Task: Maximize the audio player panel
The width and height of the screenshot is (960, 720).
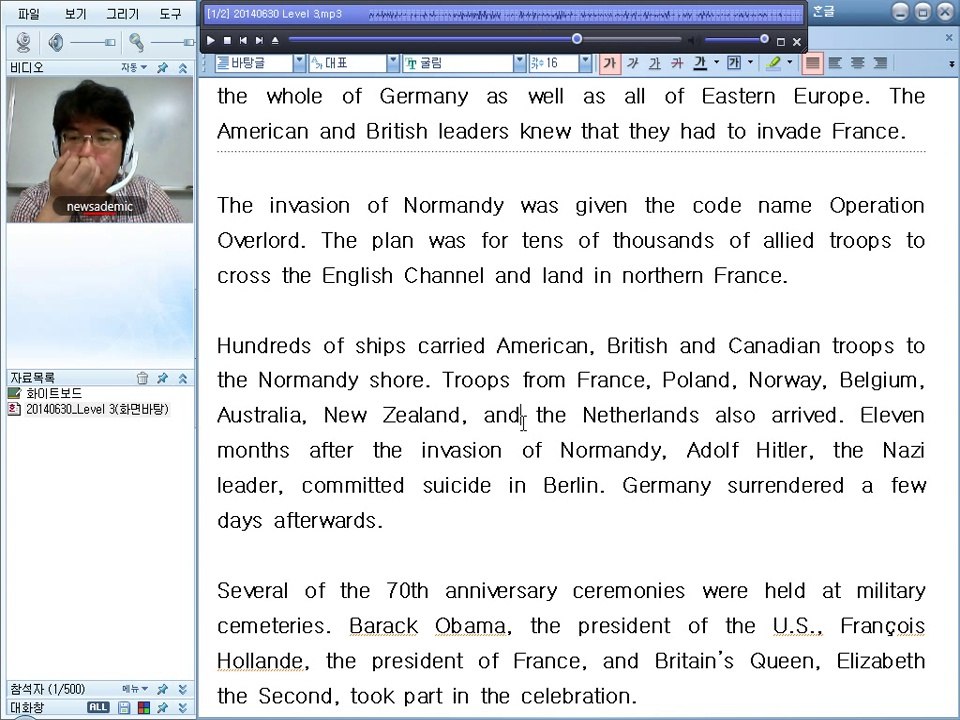Action: (781, 42)
